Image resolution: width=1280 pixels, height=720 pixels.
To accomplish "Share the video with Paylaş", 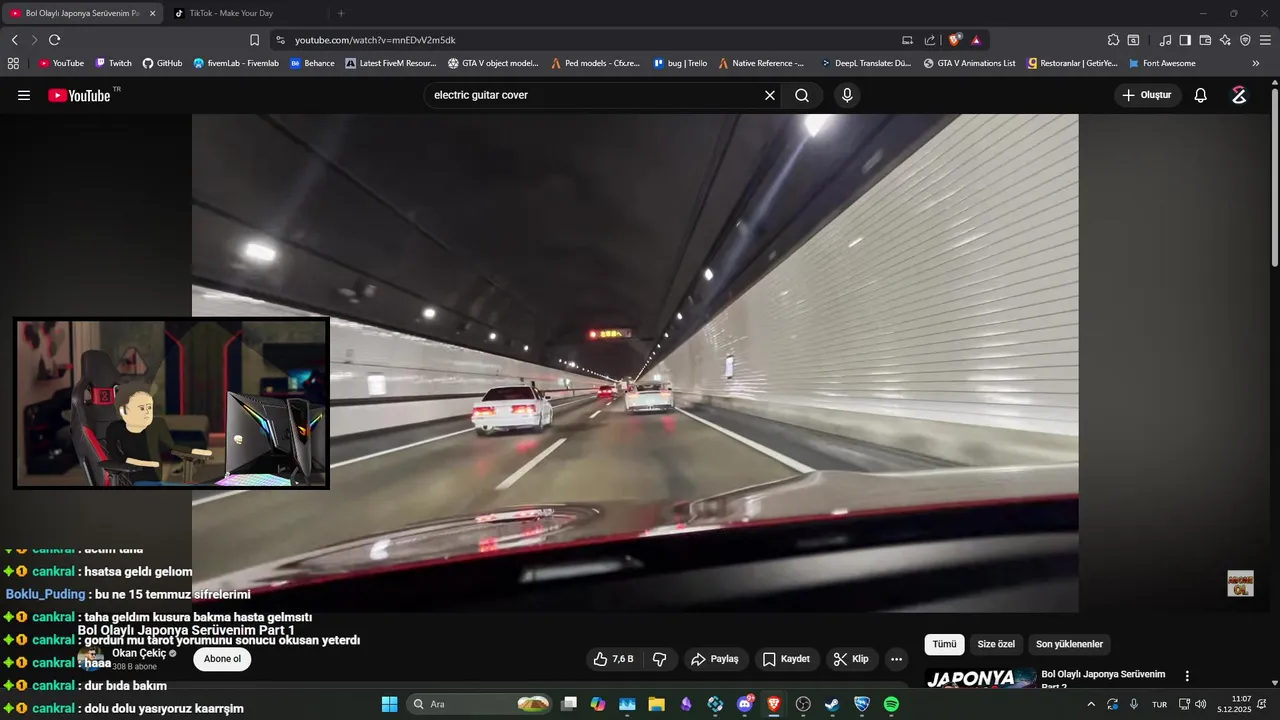I will pyautogui.click(x=716, y=659).
